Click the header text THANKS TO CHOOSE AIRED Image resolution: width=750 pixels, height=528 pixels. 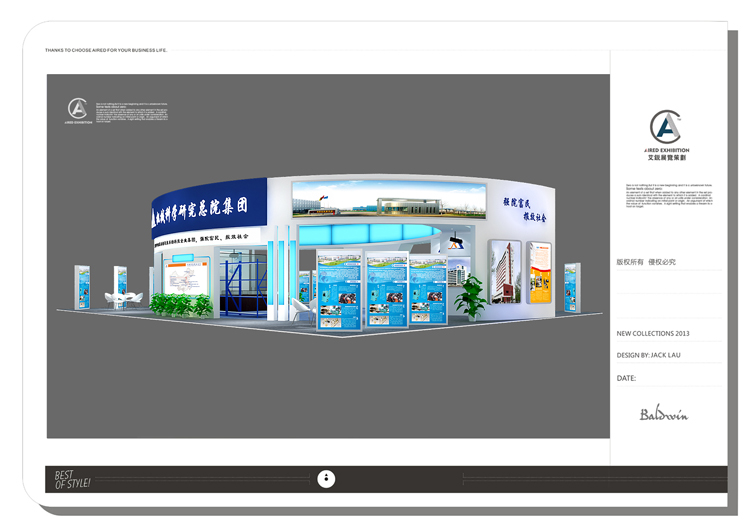[x=106, y=50]
